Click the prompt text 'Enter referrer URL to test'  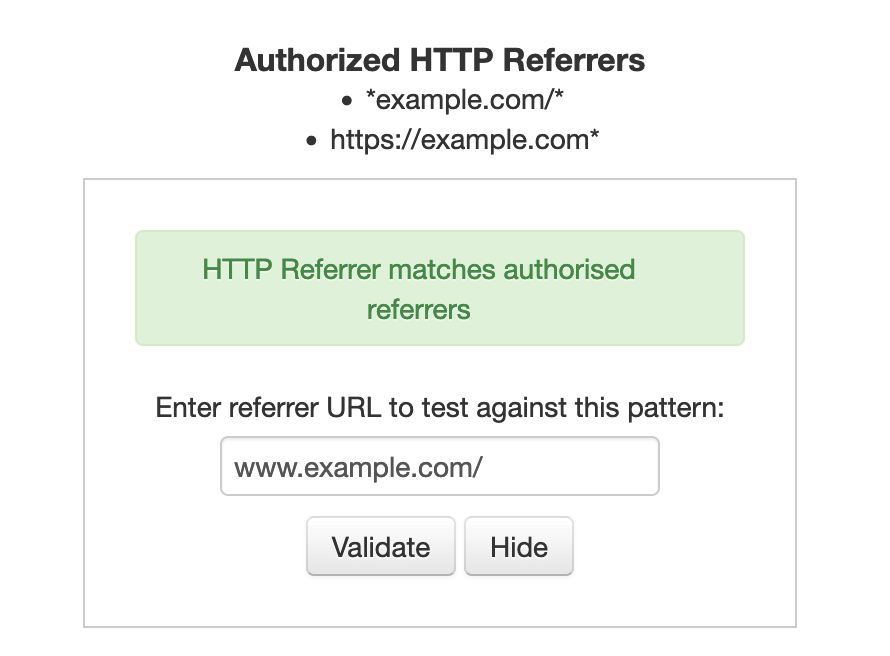pos(440,407)
